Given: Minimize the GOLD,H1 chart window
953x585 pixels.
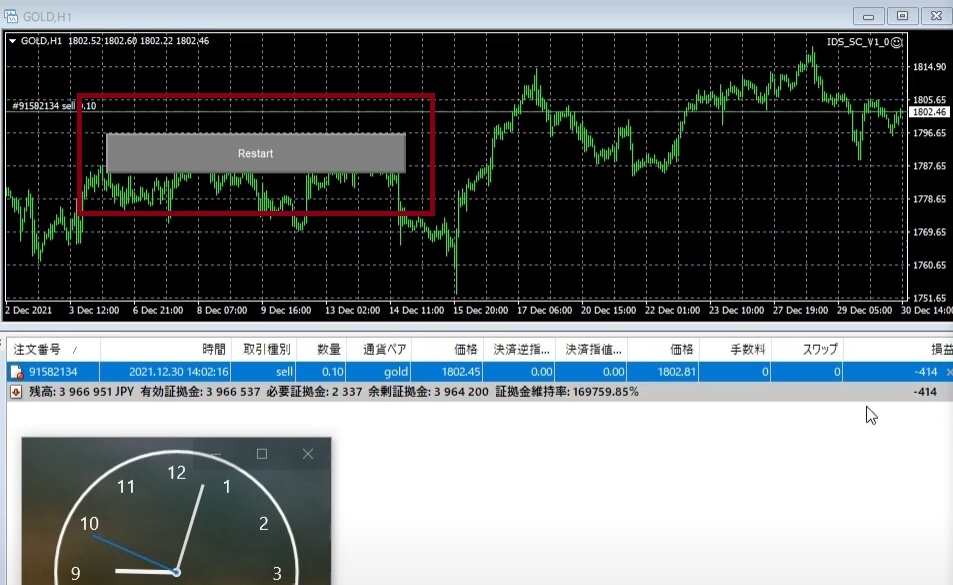Looking at the screenshot, I should (869, 16).
